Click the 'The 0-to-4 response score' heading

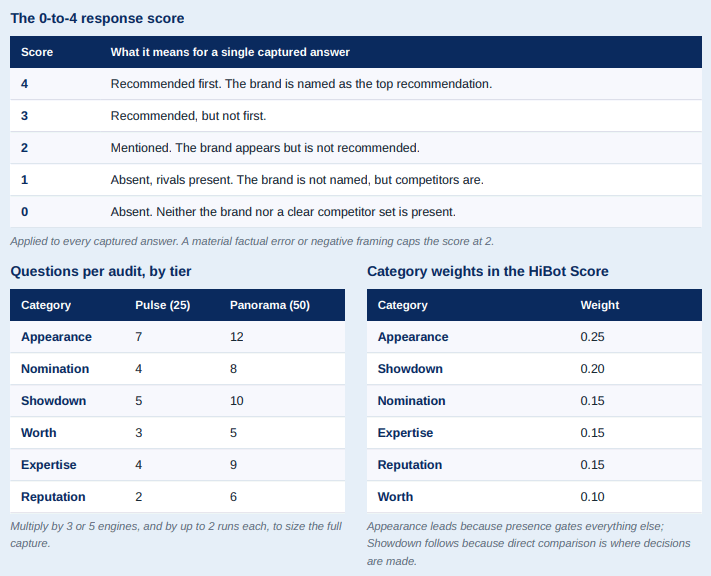(x=97, y=19)
